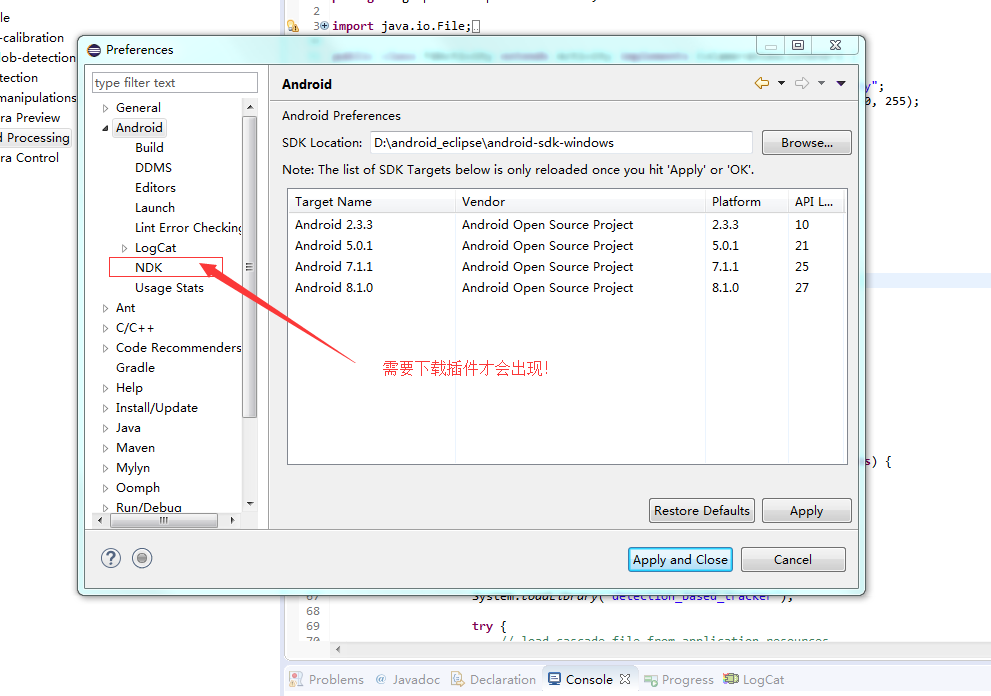Expand the LogCat tree node
This screenshot has height=696, width=991.
(x=125, y=248)
